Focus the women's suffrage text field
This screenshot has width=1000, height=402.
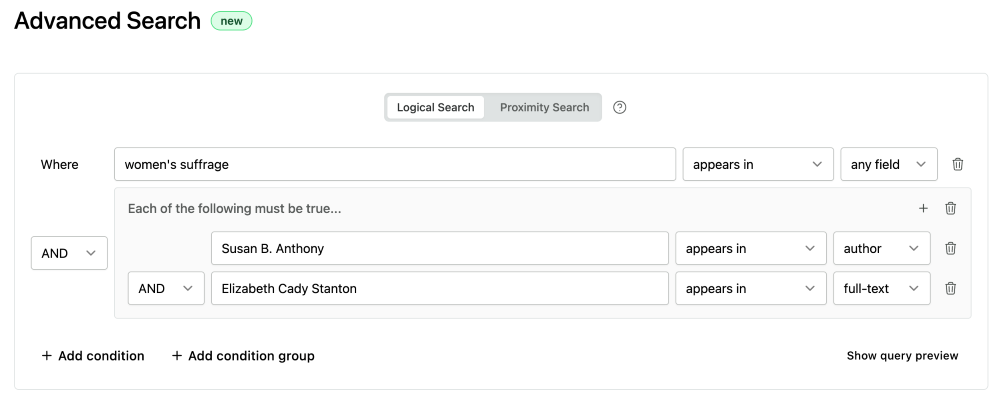[x=394, y=165]
